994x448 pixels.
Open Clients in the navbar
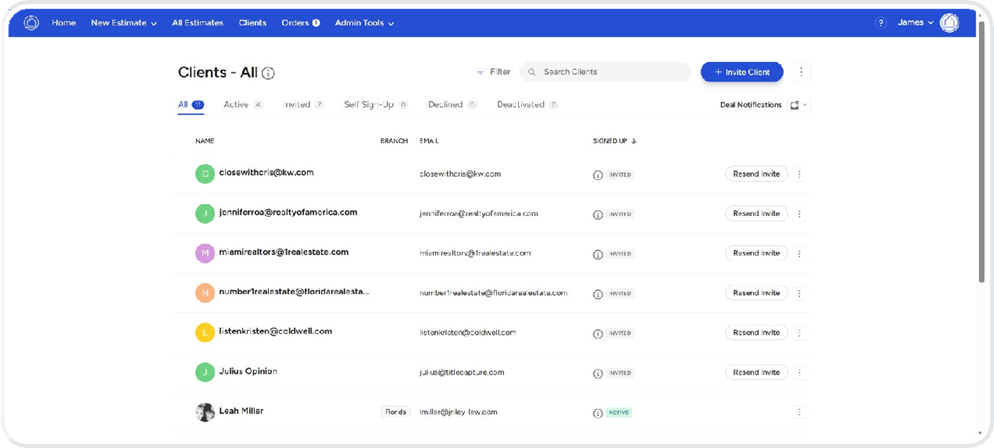pyautogui.click(x=252, y=23)
